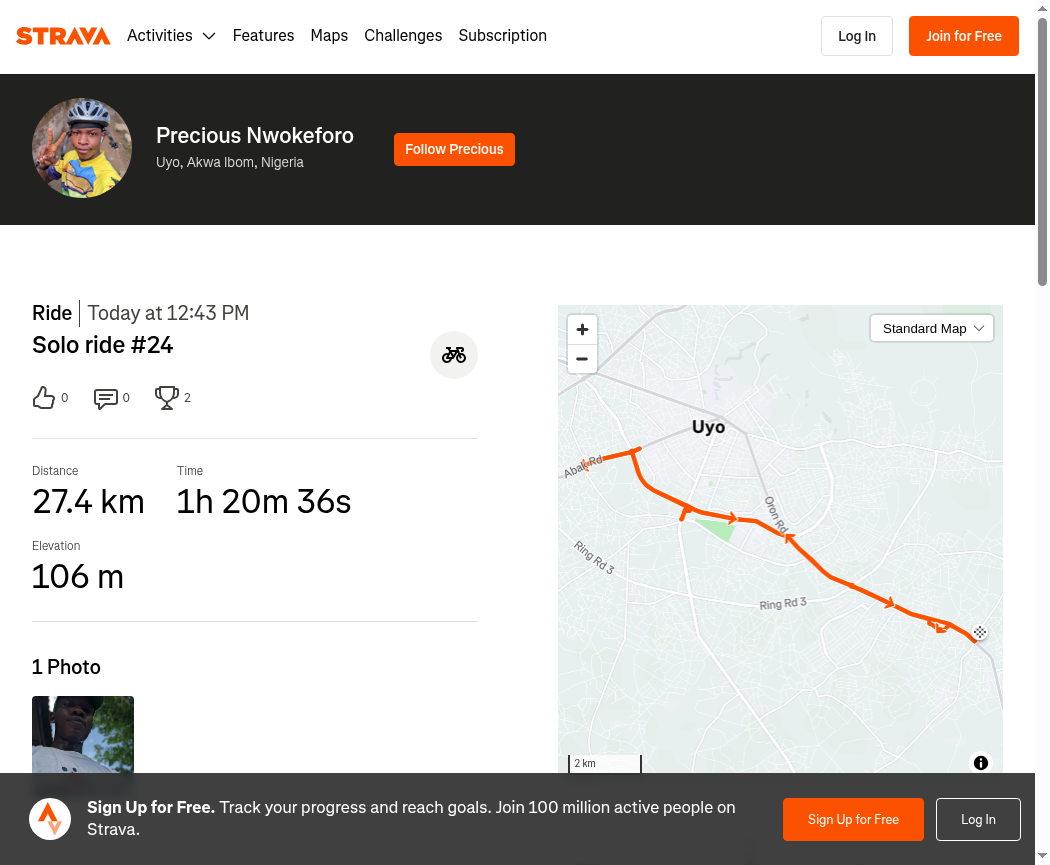Click the 1h 20m 36s time value
The width and height of the screenshot is (1050, 865).
coord(263,501)
